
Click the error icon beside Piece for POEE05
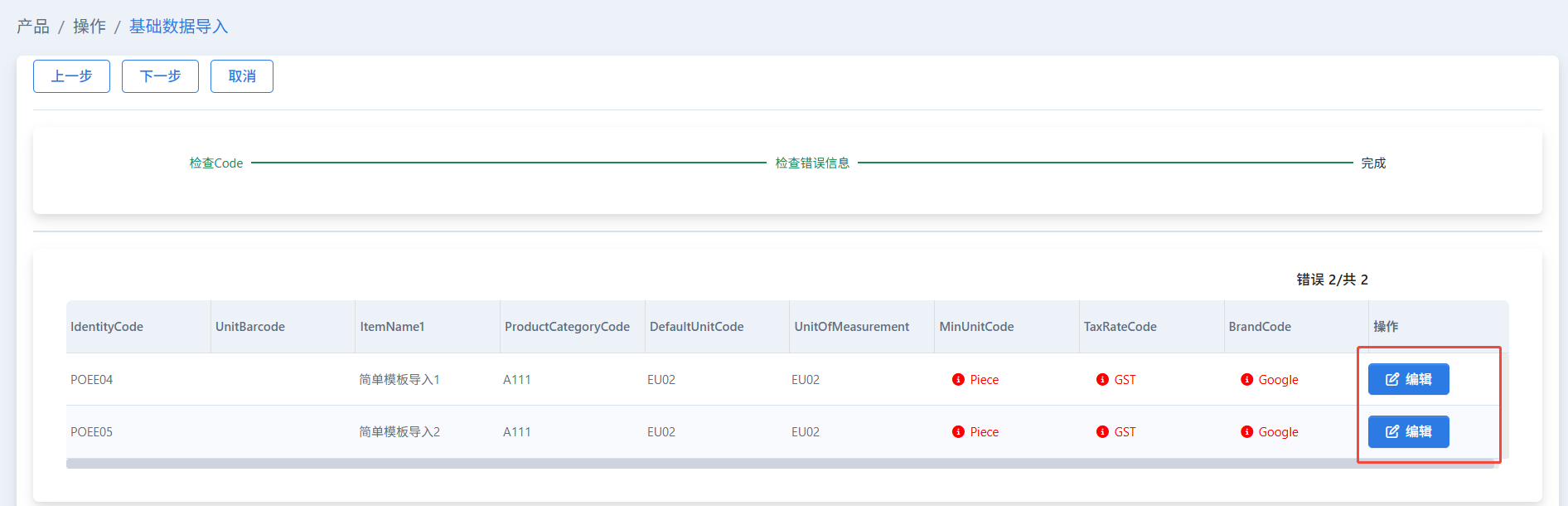pyautogui.click(x=958, y=432)
